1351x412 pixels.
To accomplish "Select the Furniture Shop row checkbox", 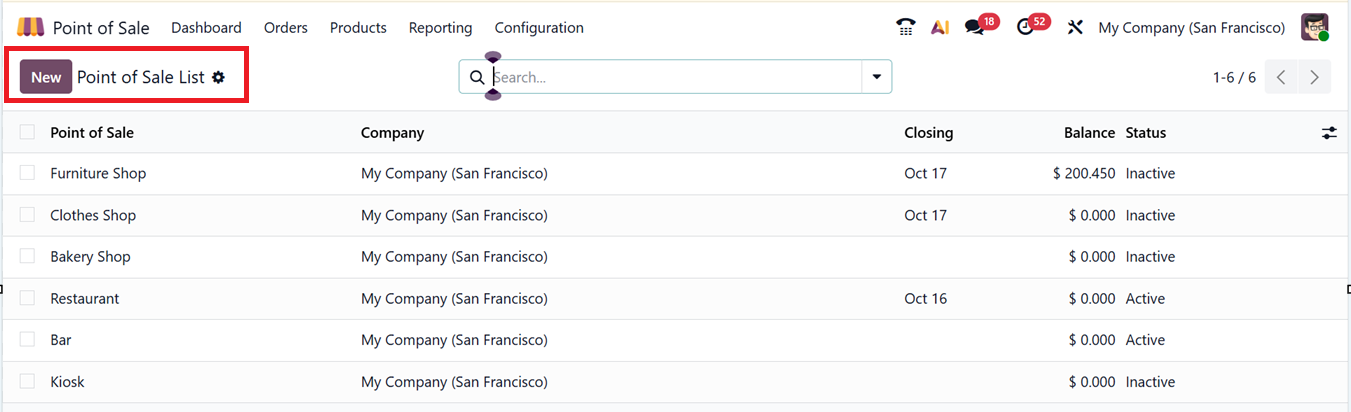I will pos(27,173).
